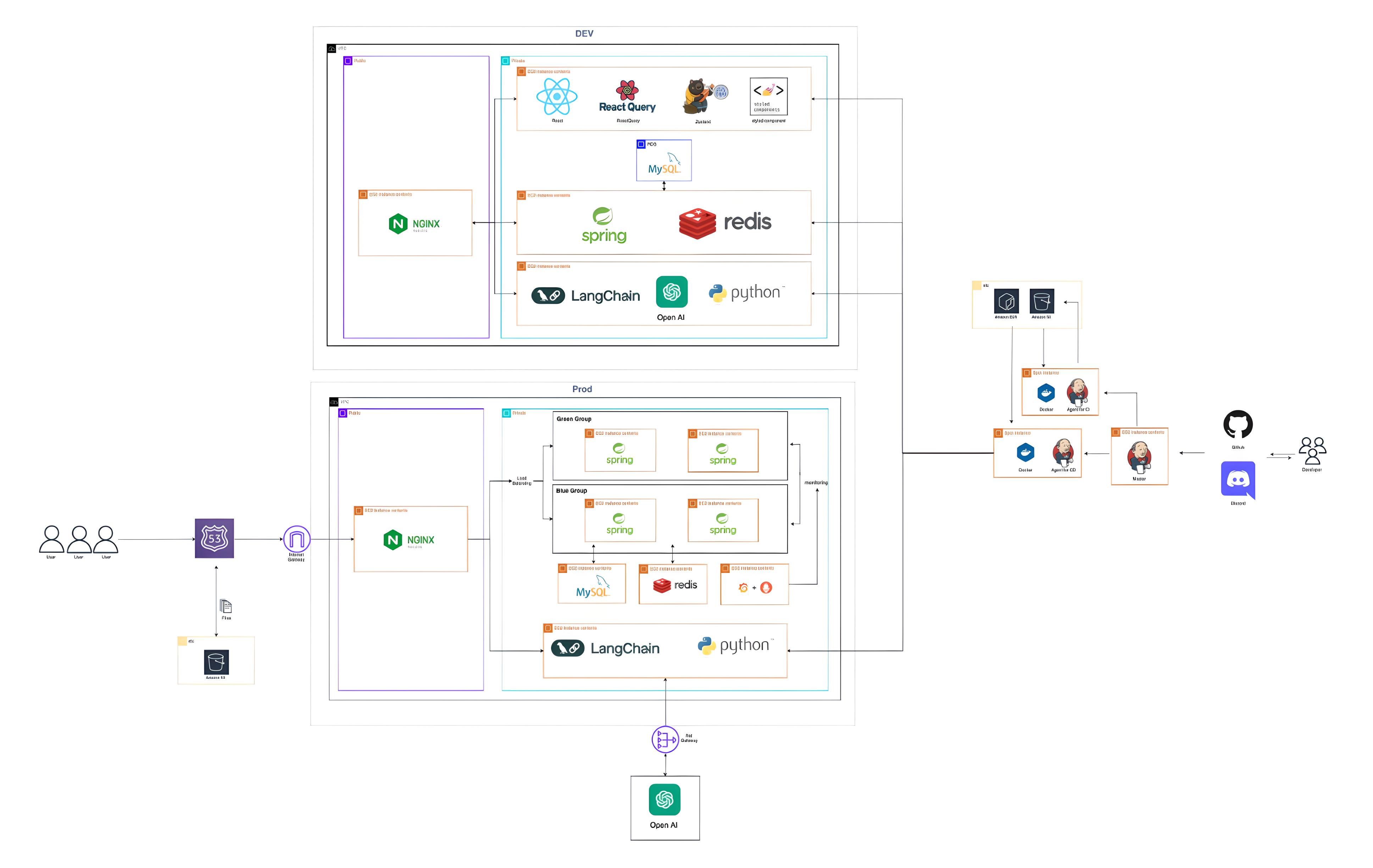The height and width of the screenshot is (868, 1373).
Task: Click the NAT Gateway icon
Action: pyautogui.click(x=665, y=739)
